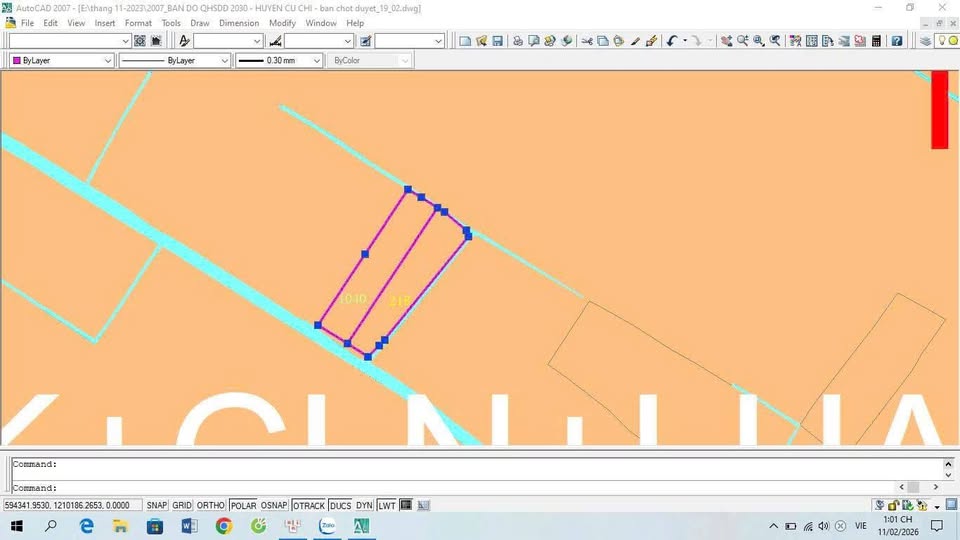This screenshot has width=960, height=540.
Task: Open the QuickCalc calculator icon
Action: 877,41
